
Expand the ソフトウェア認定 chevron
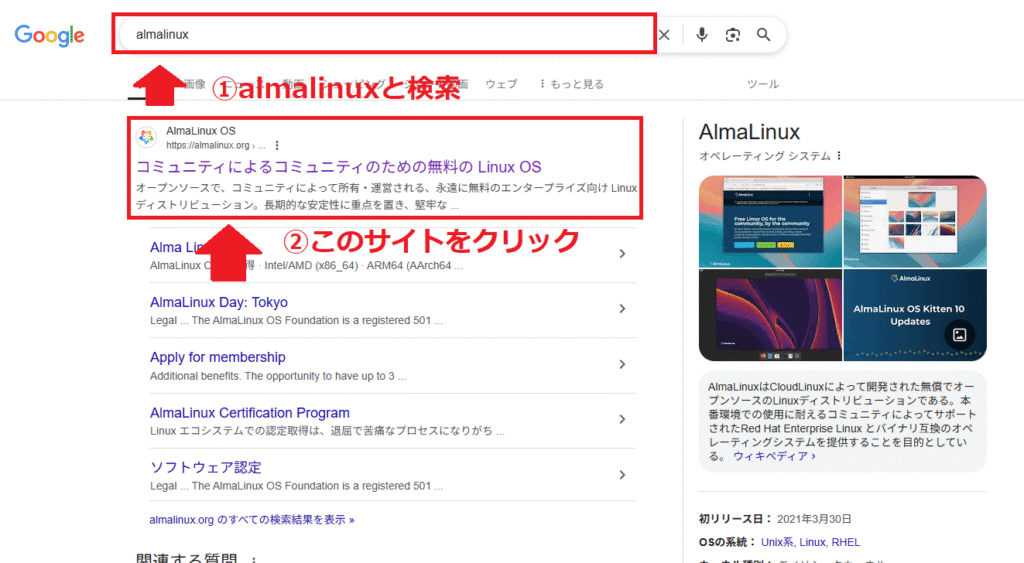pyautogui.click(x=622, y=475)
